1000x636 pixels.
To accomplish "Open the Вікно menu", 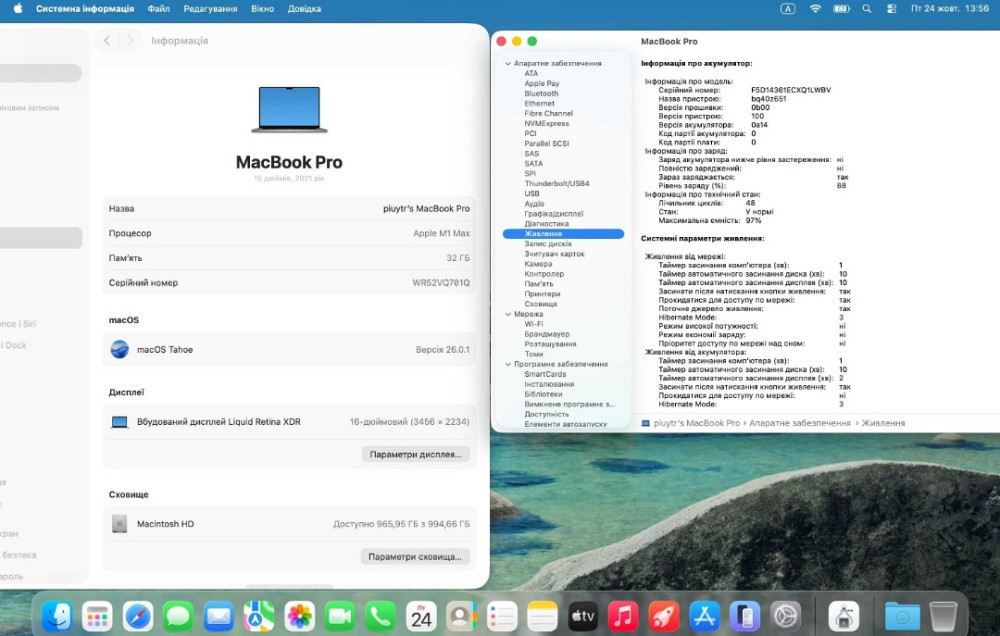I will pyautogui.click(x=262, y=8).
